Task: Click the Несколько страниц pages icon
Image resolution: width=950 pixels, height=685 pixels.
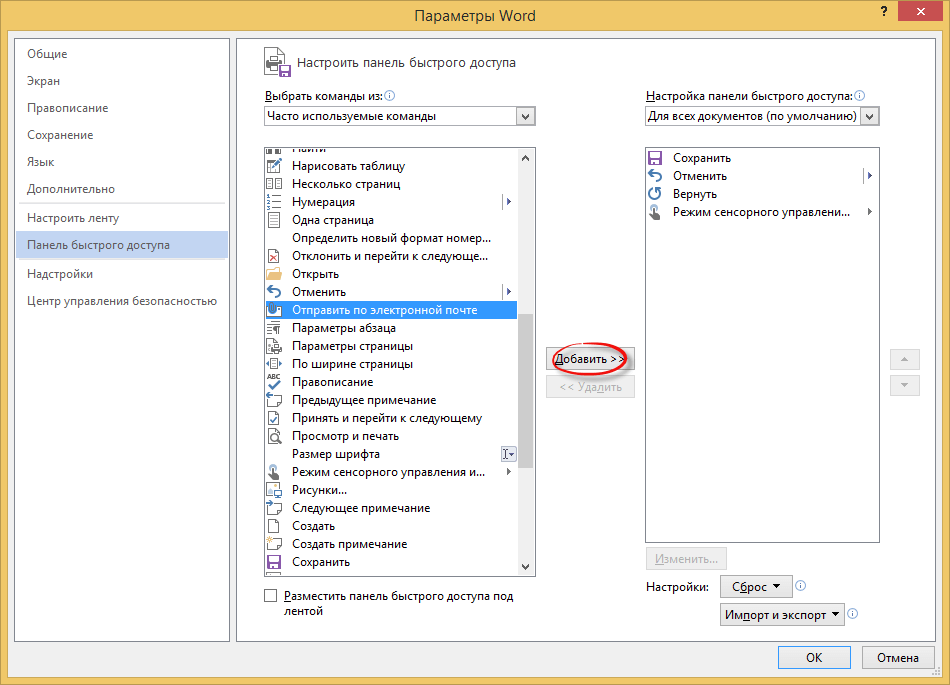Action: click(x=274, y=184)
